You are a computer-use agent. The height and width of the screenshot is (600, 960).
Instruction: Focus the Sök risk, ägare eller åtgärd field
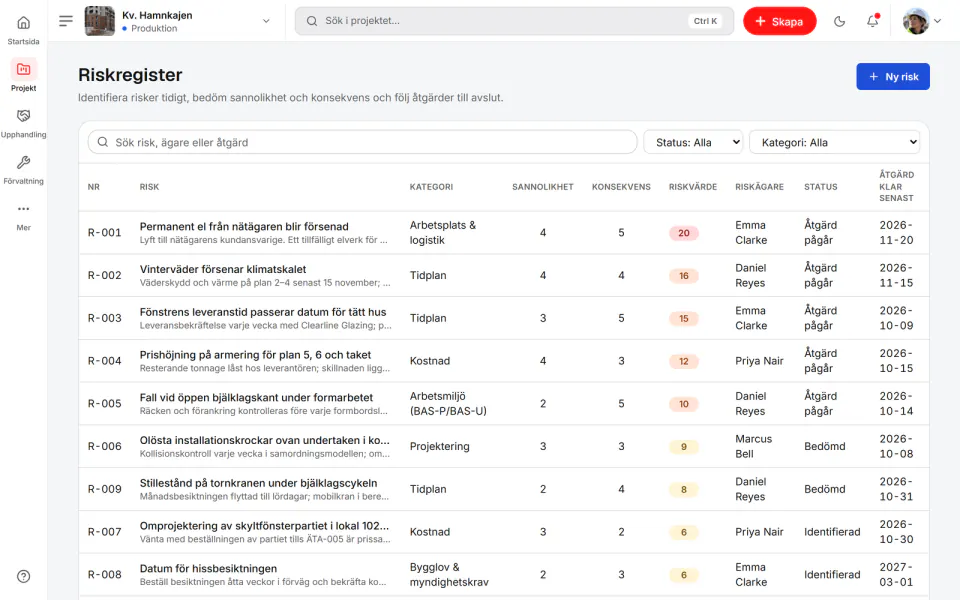tap(362, 142)
